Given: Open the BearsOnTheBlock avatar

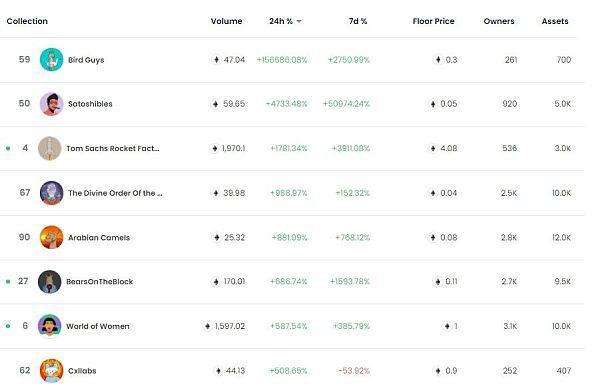Looking at the screenshot, I should coord(50,281).
